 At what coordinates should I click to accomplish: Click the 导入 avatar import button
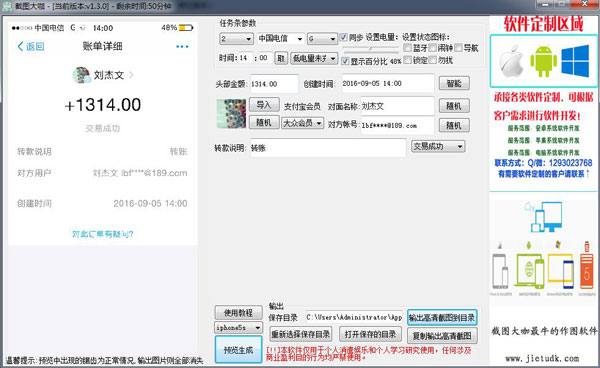point(264,105)
